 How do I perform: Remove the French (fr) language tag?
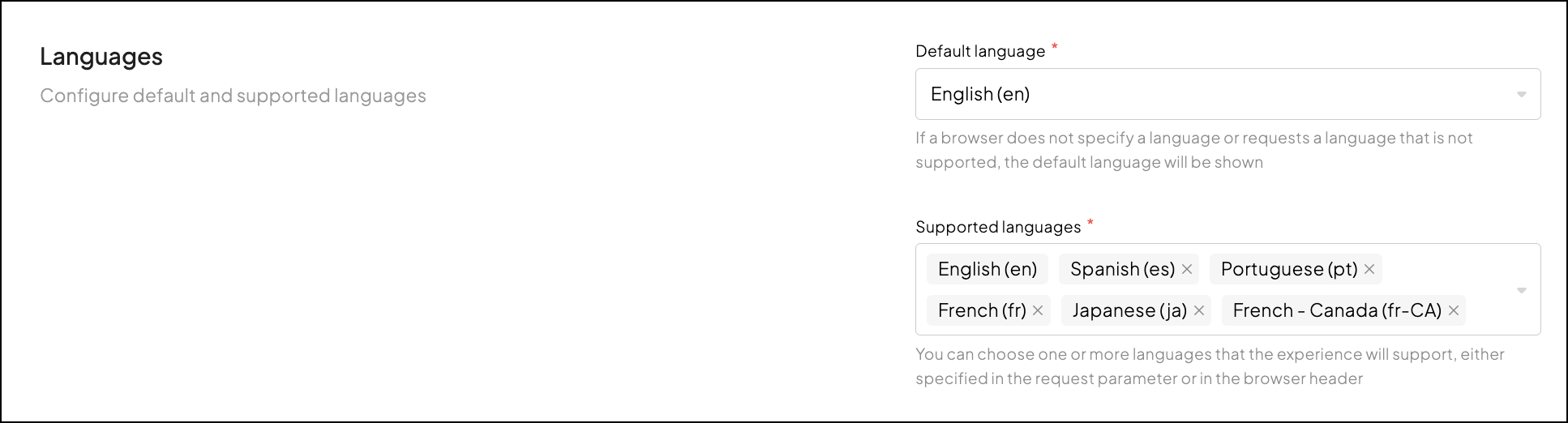point(1038,310)
